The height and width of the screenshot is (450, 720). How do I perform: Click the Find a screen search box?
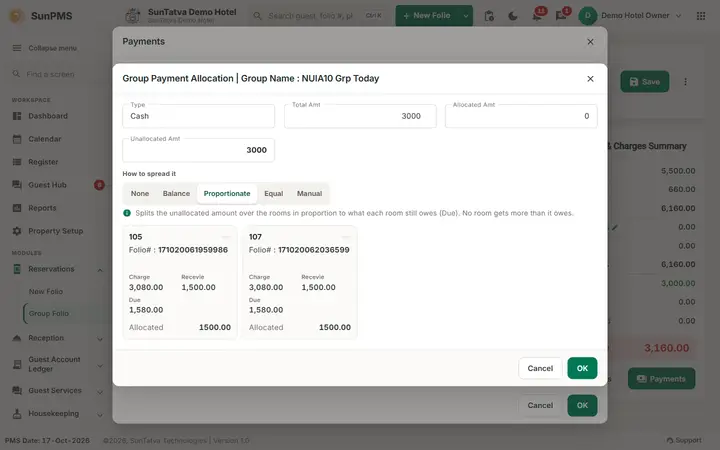tap(56, 74)
